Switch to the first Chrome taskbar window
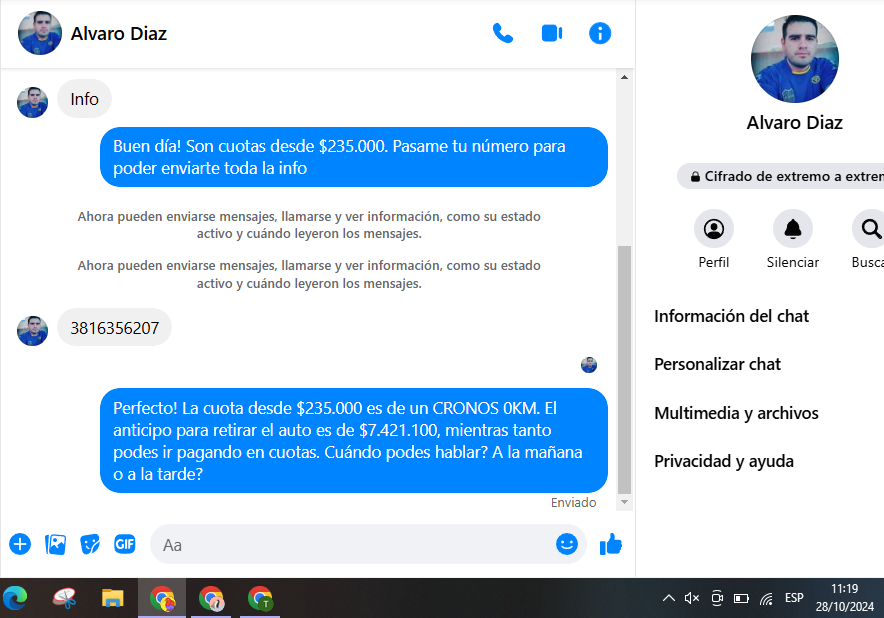 pos(162,598)
